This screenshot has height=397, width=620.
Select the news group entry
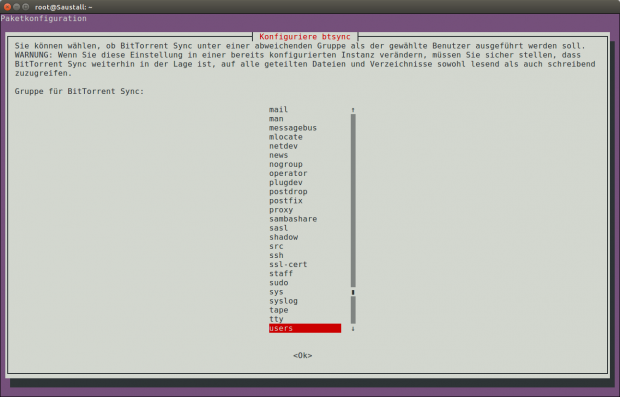[278, 155]
